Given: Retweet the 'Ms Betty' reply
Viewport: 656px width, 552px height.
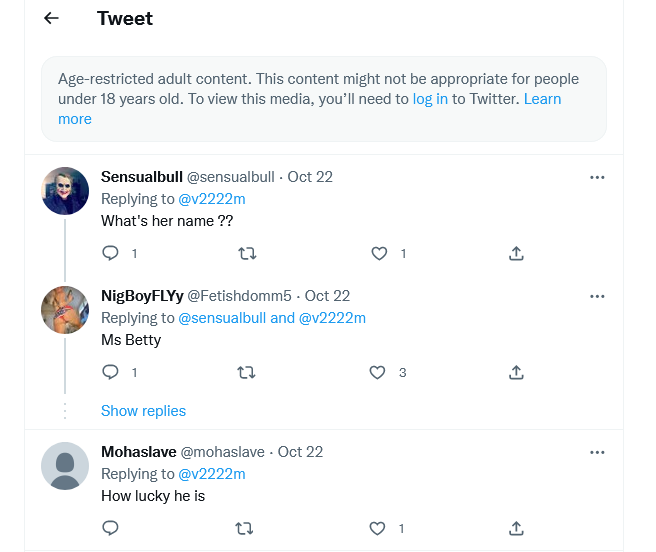Looking at the screenshot, I should coord(246,372).
